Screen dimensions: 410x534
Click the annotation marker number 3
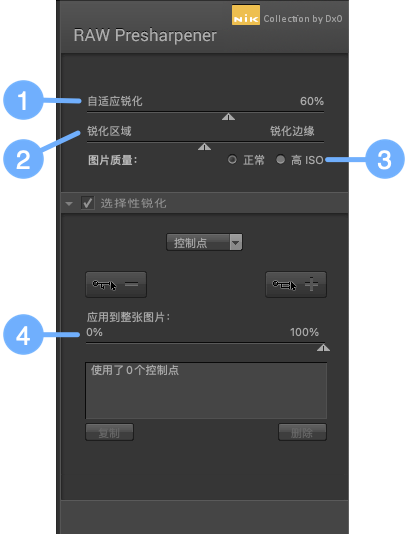(x=385, y=159)
